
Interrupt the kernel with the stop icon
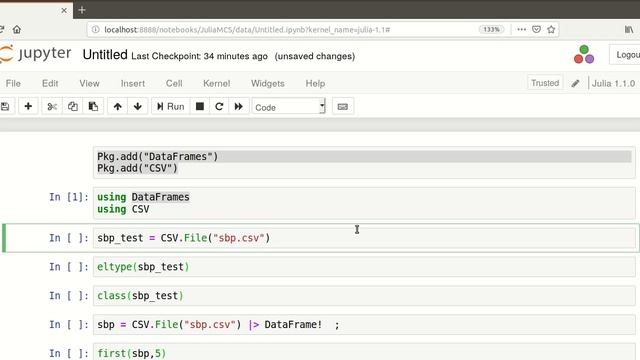200,107
